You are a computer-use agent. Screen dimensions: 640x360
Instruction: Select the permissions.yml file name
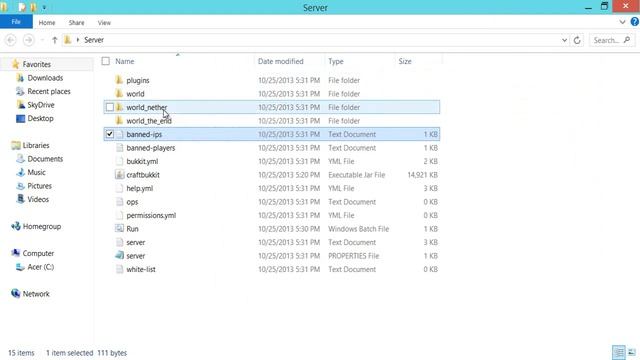point(151,215)
